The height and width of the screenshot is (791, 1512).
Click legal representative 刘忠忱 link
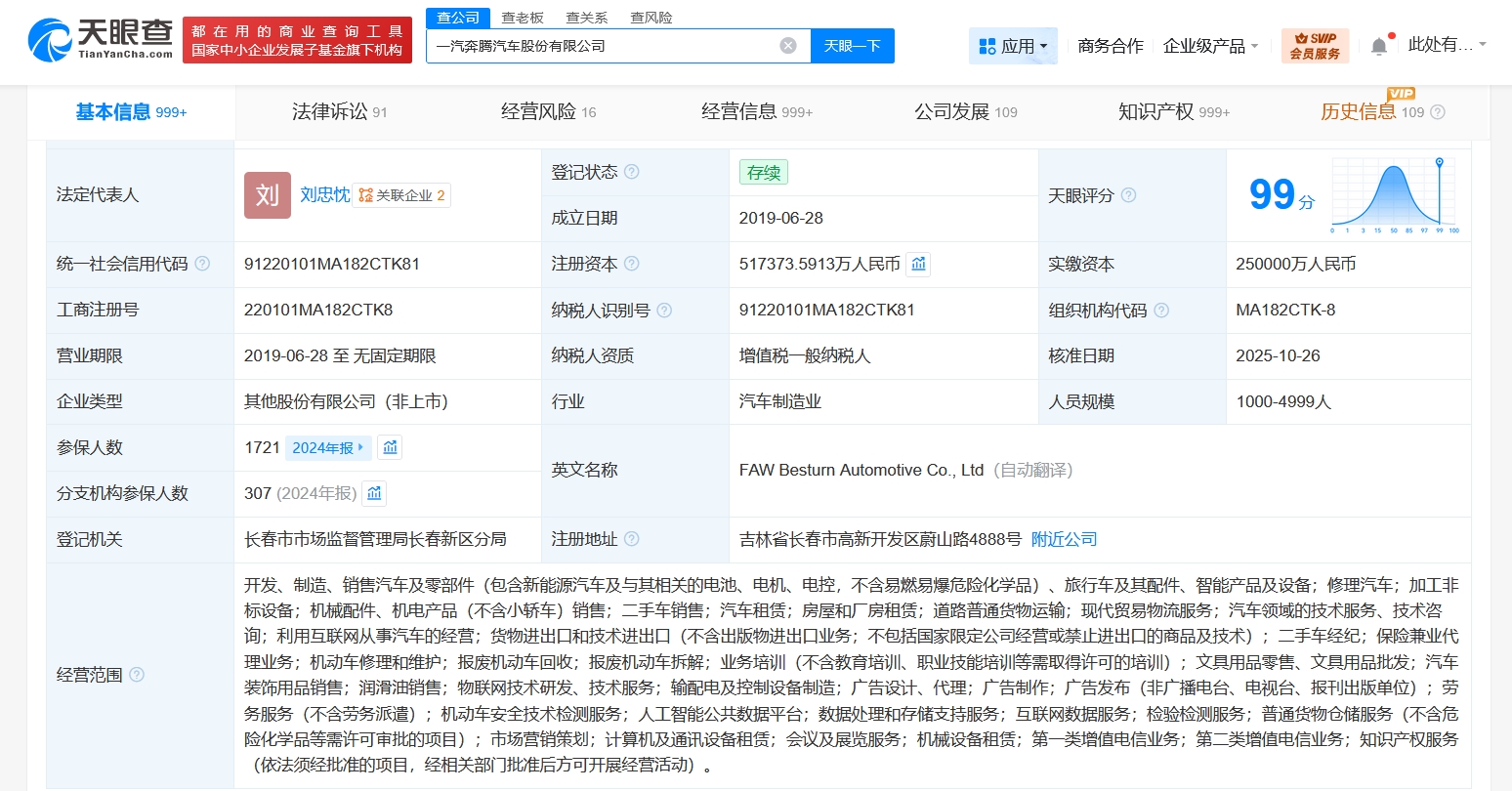[322, 194]
